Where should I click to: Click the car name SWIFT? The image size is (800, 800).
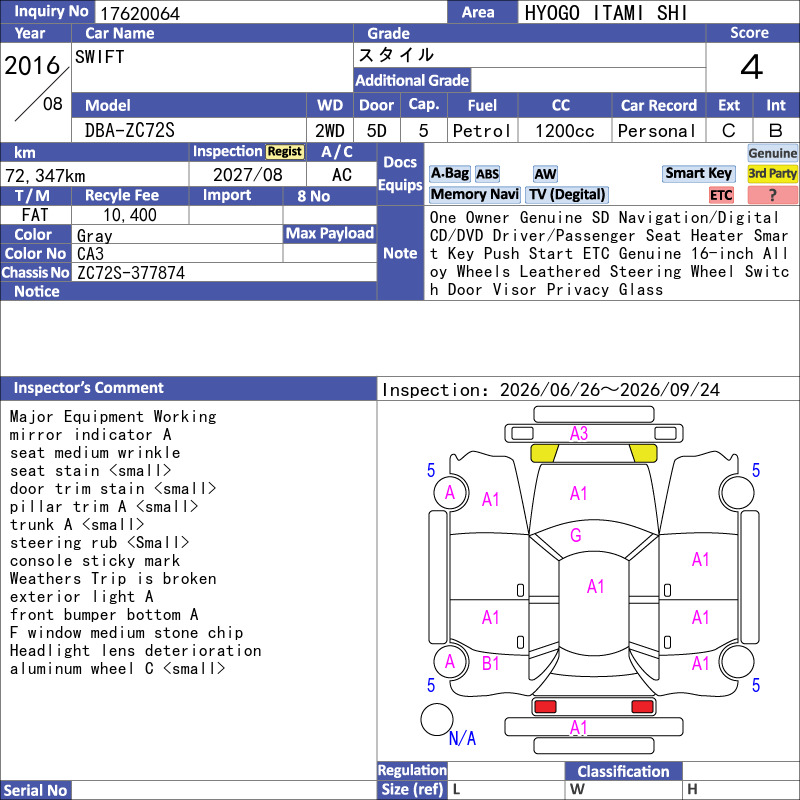click(99, 57)
